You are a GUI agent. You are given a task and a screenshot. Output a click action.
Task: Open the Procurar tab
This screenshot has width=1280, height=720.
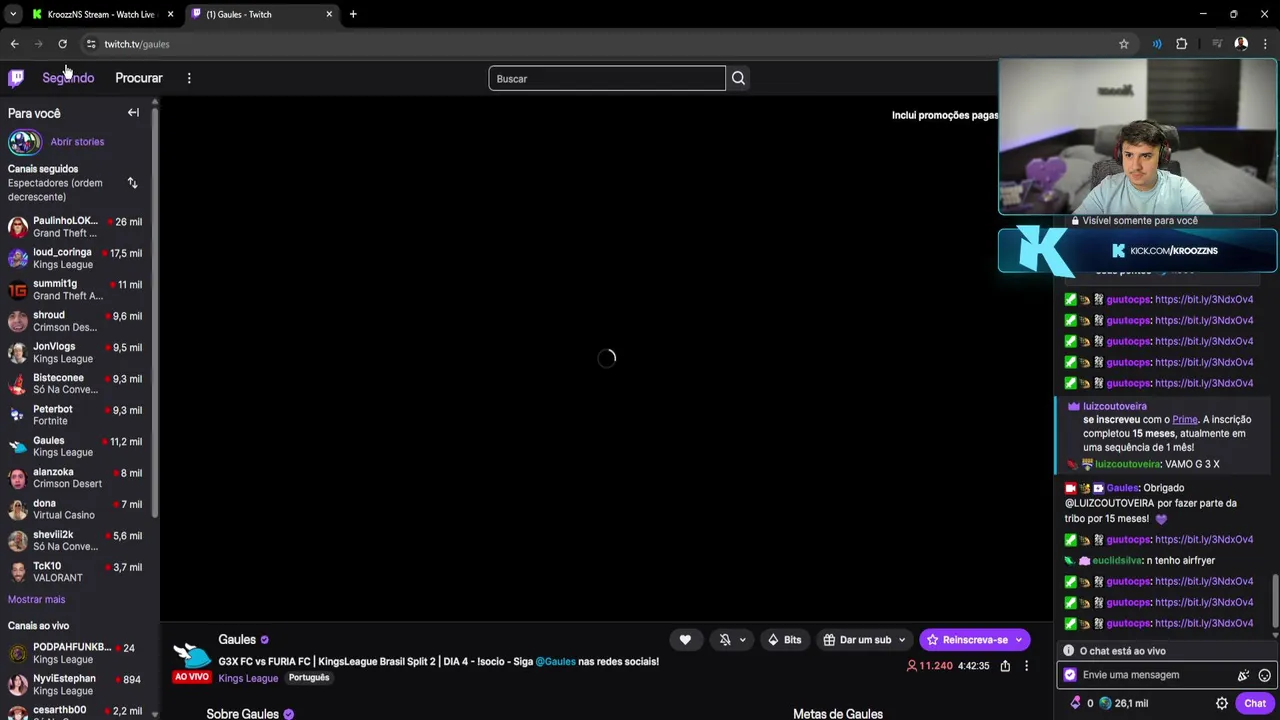(139, 78)
